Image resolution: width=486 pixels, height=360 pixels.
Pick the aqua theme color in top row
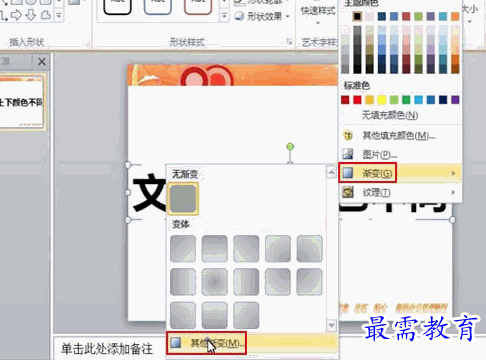443,16
